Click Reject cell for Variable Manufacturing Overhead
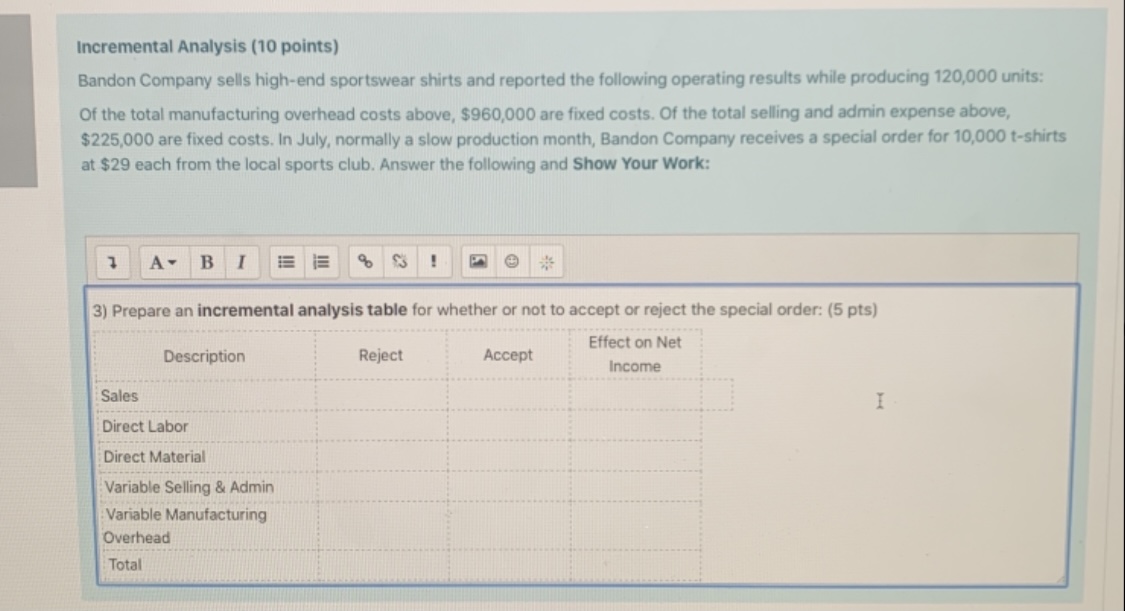This screenshot has height=611, width=1125. tap(382, 526)
